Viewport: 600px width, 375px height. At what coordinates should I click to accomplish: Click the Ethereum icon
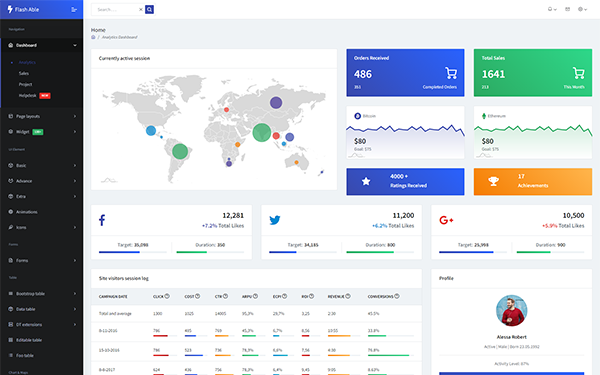point(484,116)
